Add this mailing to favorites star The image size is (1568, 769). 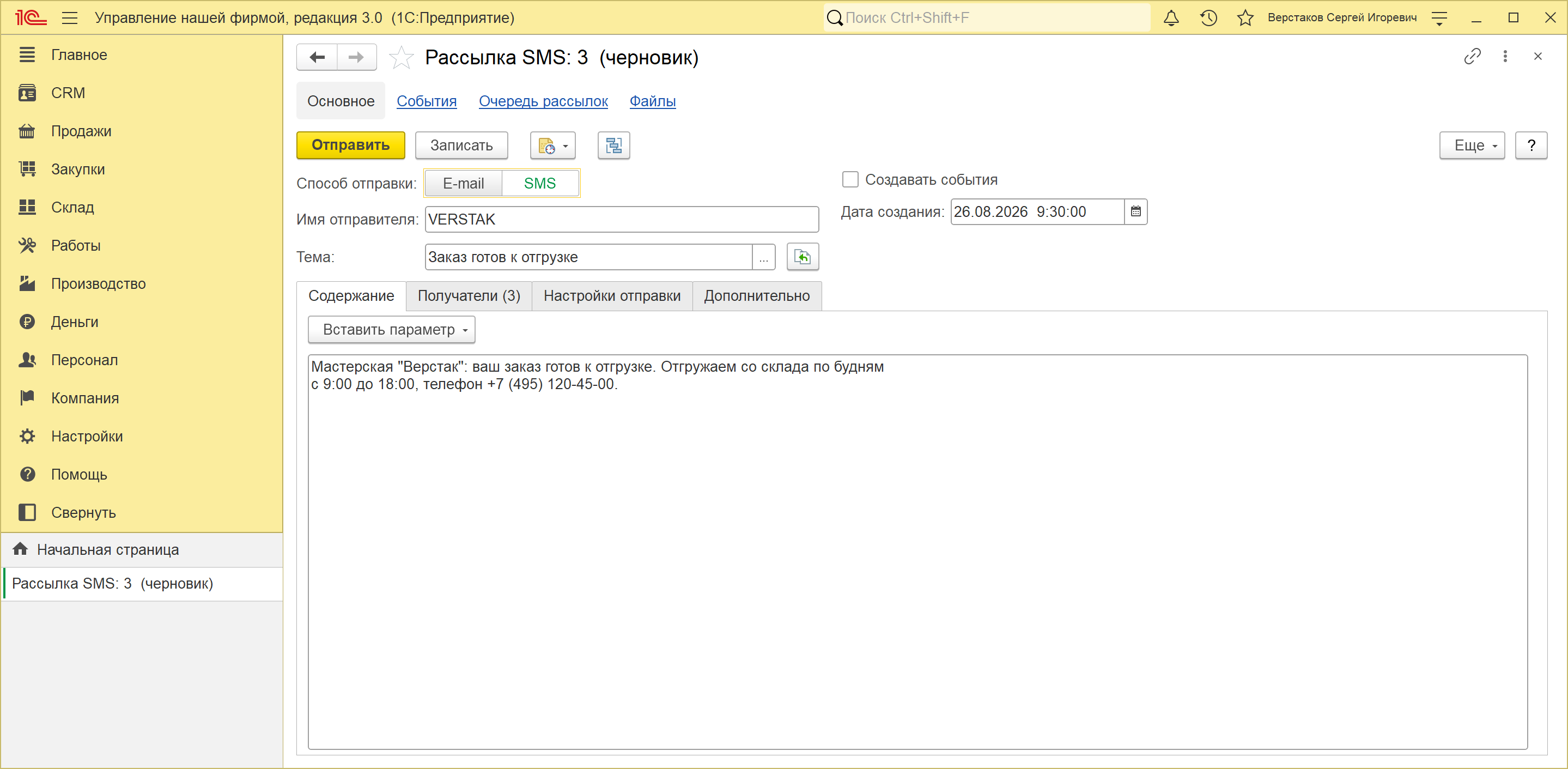[401, 57]
